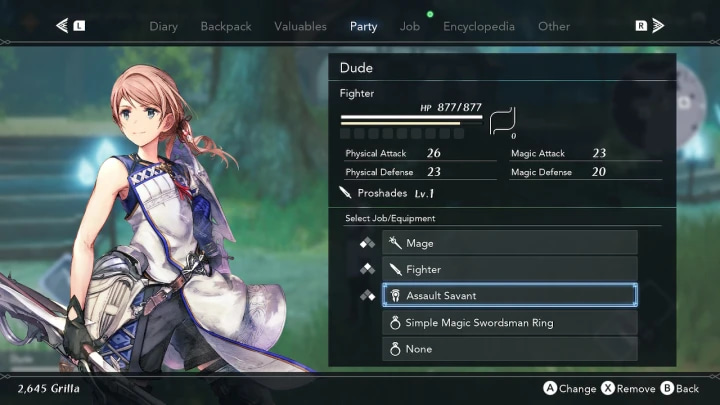Click the diamond marker next to Mage
This screenshot has height=405, width=720.
click(367, 243)
